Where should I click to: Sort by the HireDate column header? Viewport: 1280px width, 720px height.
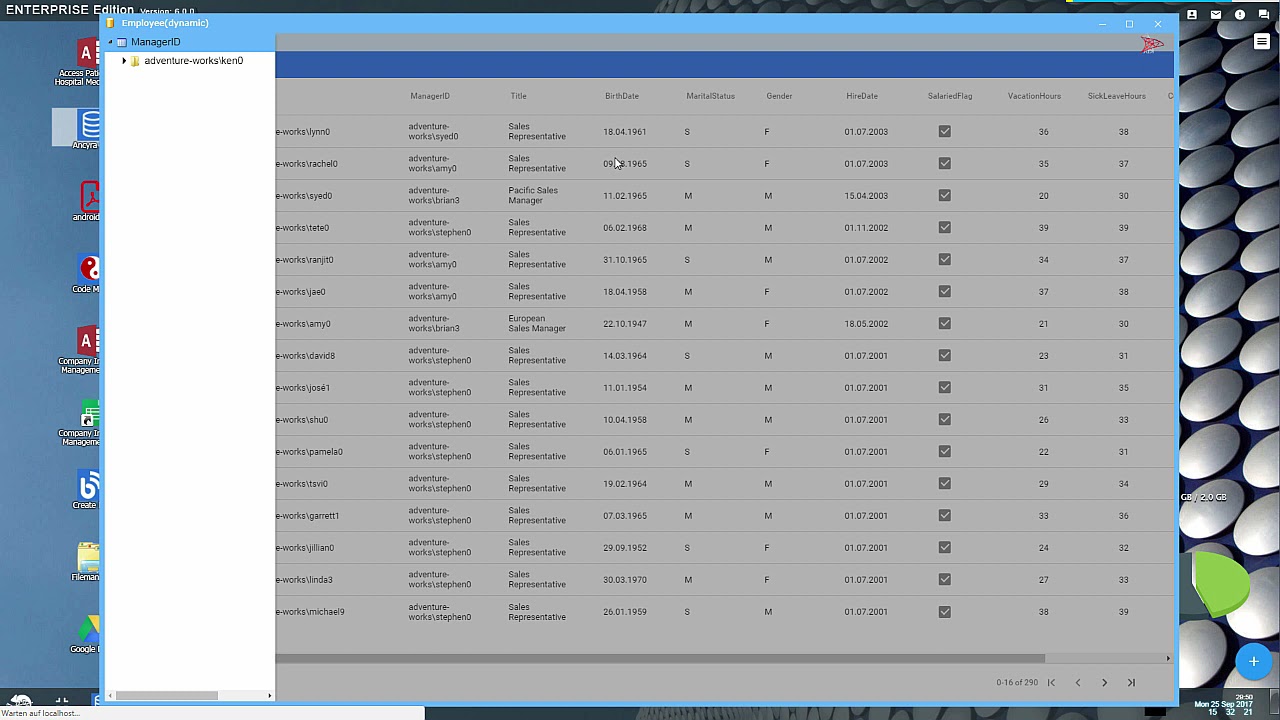click(x=862, y=96)
